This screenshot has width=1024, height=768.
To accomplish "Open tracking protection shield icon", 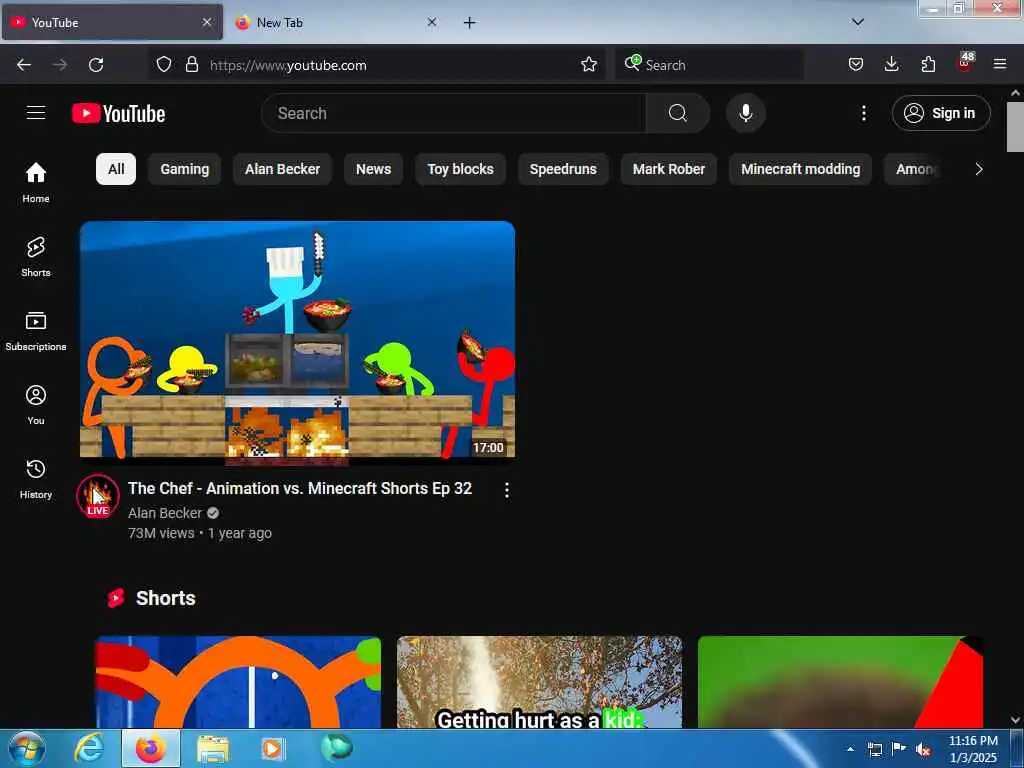I will click(x=164, y=65).
